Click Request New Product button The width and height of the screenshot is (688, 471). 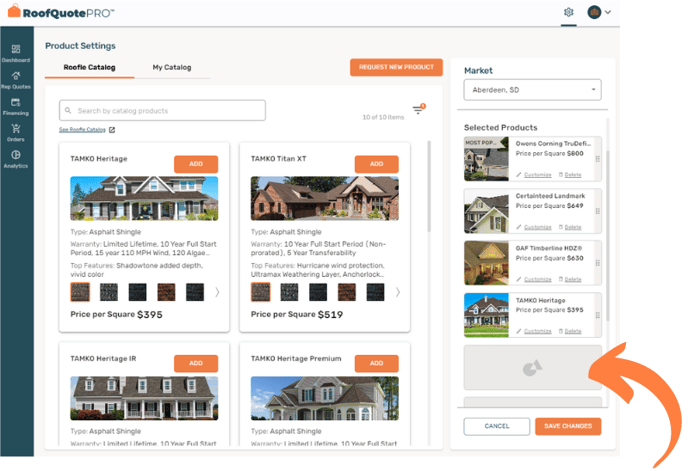[x=396, y=67]
